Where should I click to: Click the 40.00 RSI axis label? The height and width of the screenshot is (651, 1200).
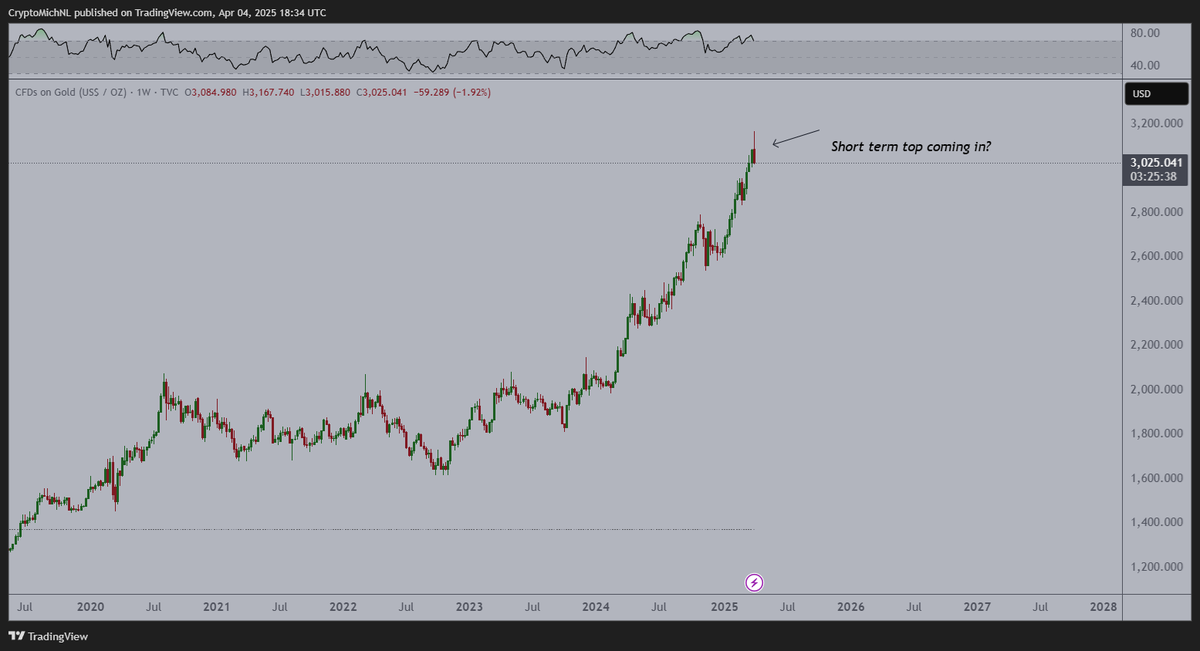[x=1145, y=66]
